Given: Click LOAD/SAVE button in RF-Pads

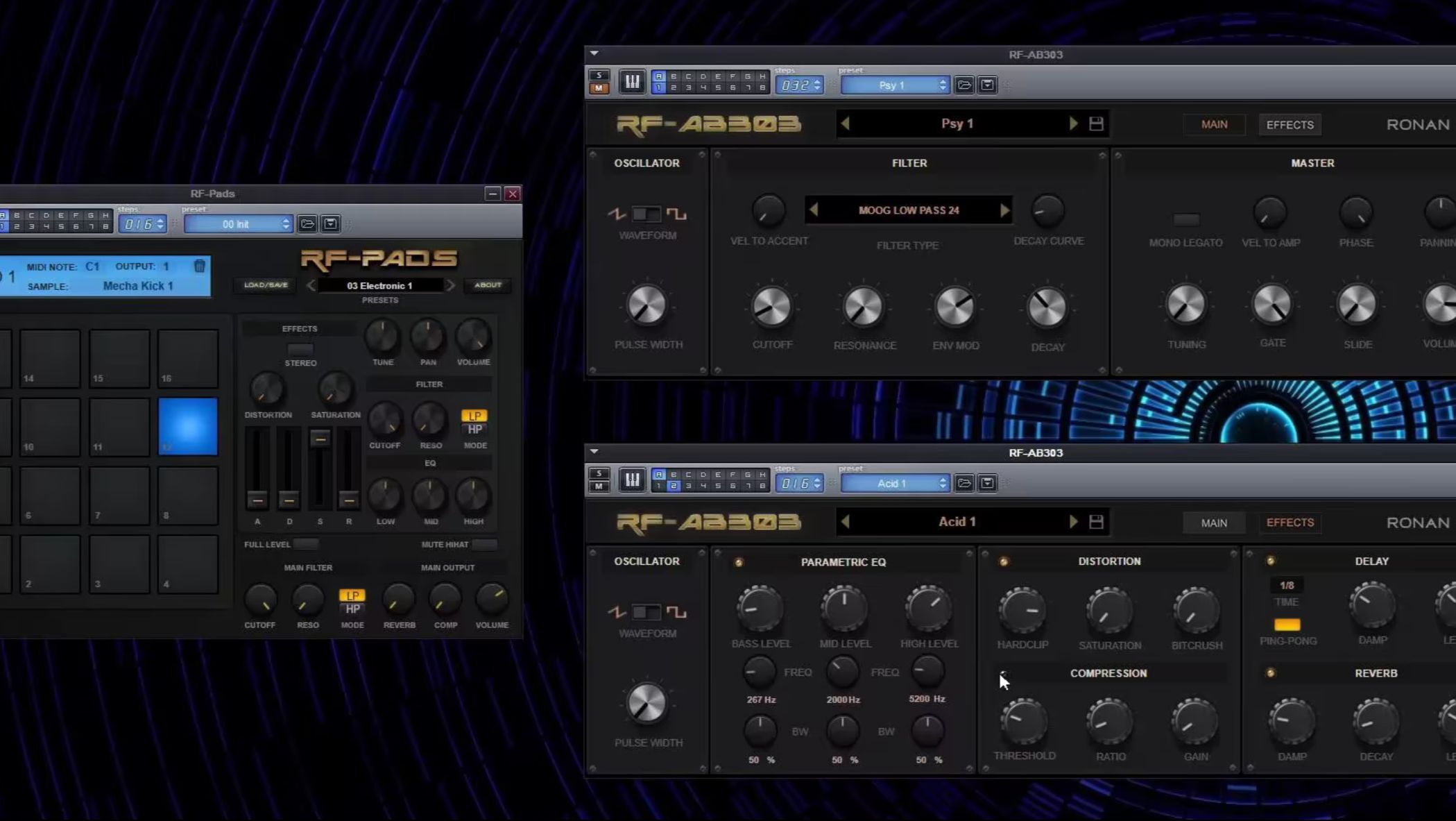Looking at the screenshot, I should coord(266,285).
